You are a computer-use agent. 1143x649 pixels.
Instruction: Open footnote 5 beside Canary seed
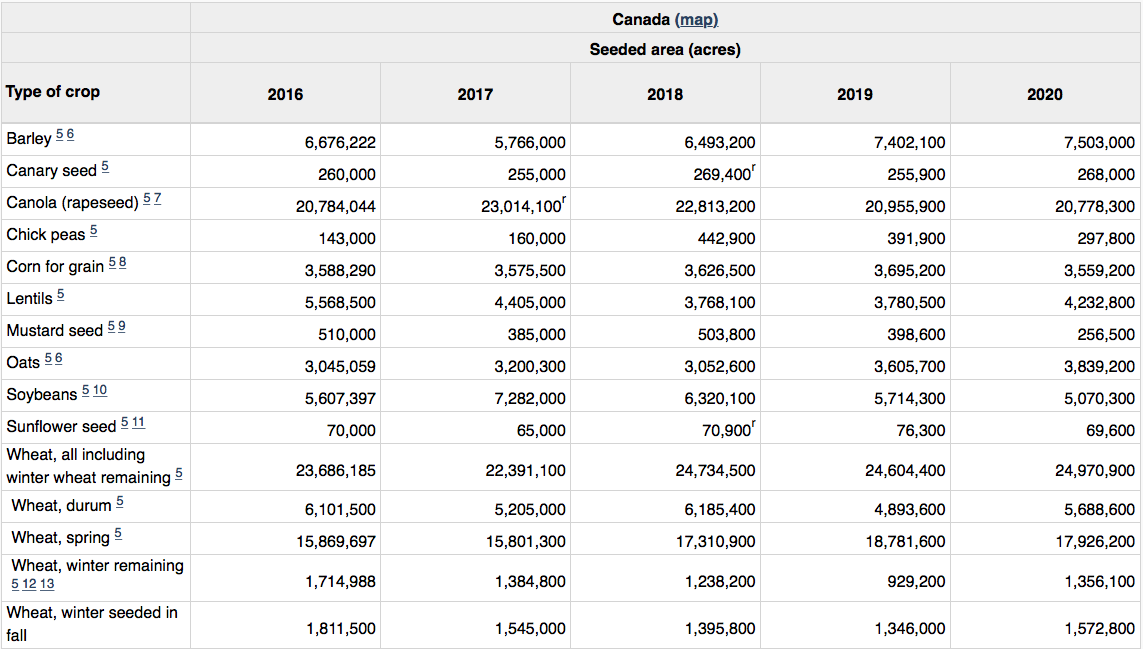tap(105, 167)
